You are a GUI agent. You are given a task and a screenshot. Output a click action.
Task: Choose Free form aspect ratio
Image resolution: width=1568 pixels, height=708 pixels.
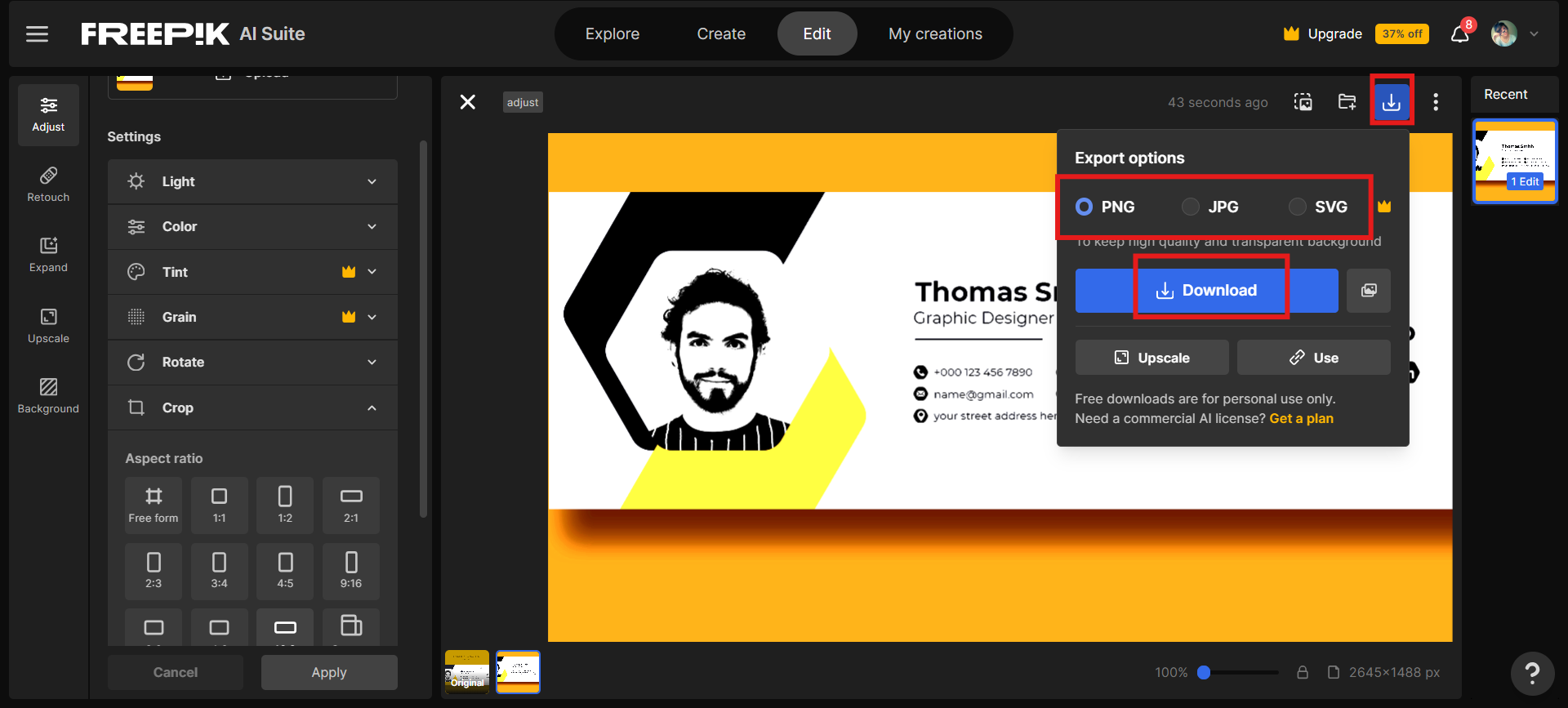click(x=154, y=505)
